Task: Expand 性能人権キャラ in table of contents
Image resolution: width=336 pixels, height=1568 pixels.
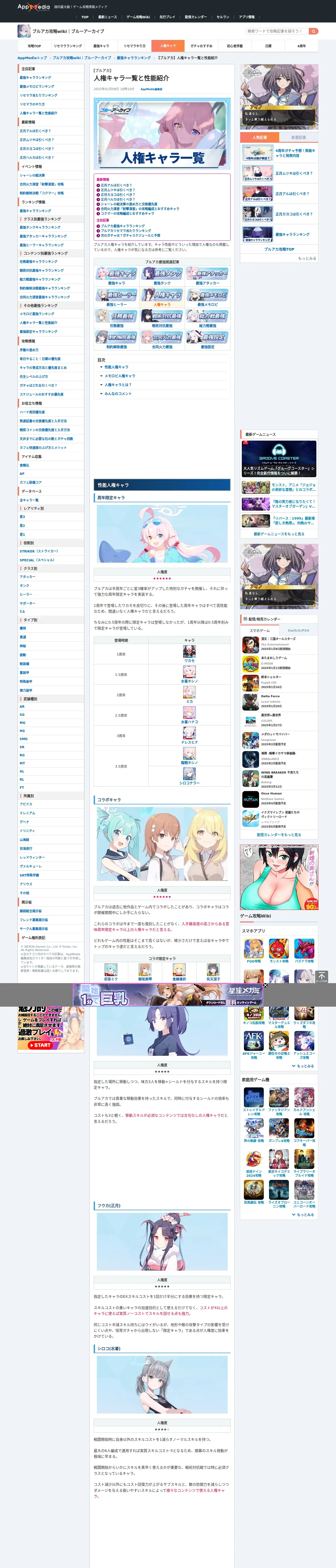Action: click(x=116, y=367)
